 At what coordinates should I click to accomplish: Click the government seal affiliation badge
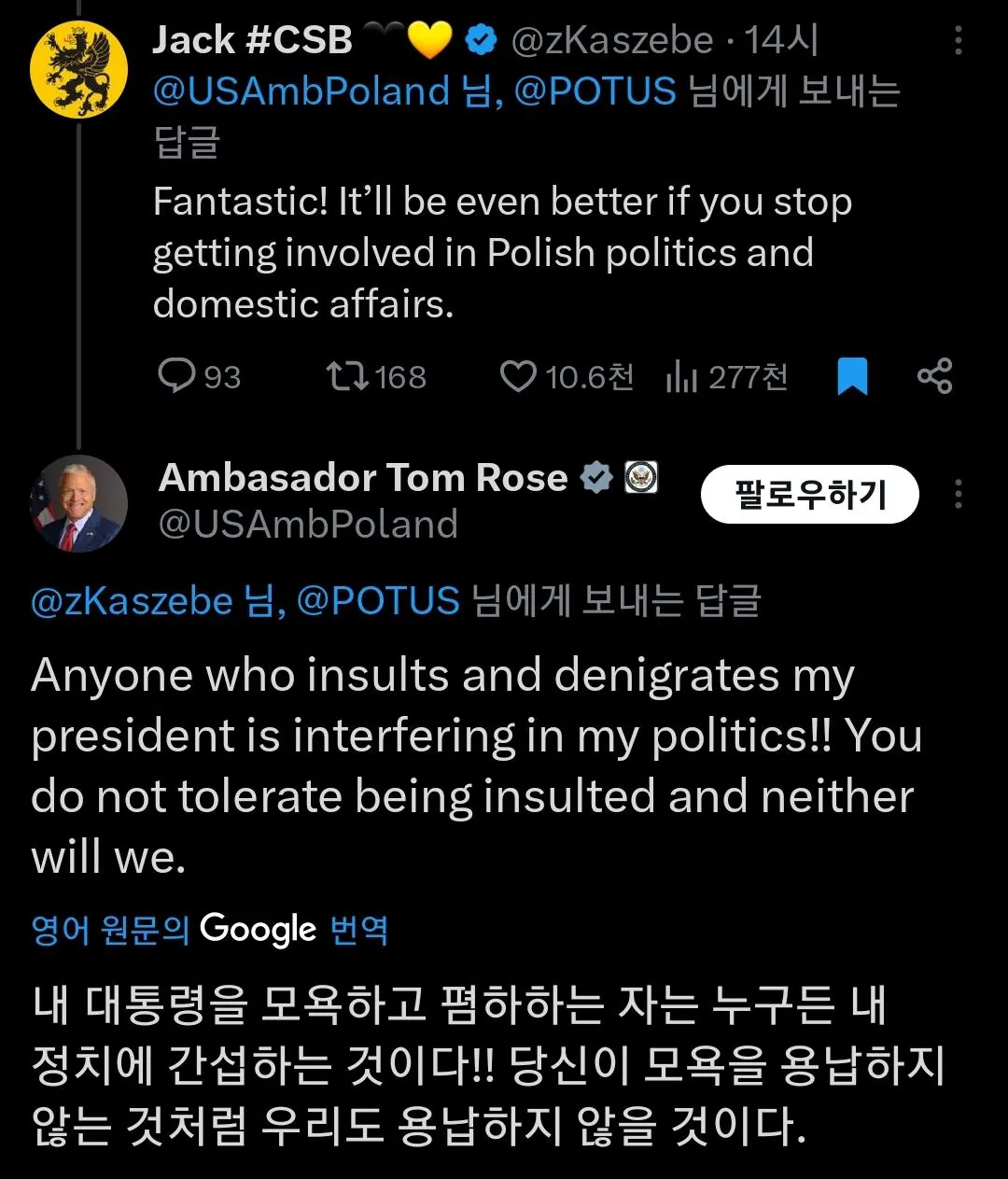640,478
